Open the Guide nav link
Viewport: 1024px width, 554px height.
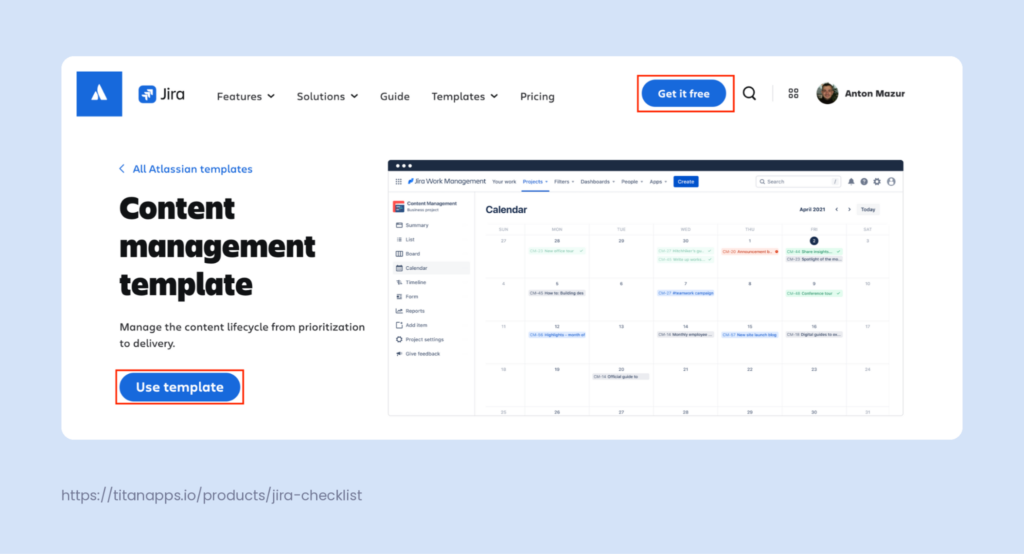395,96
